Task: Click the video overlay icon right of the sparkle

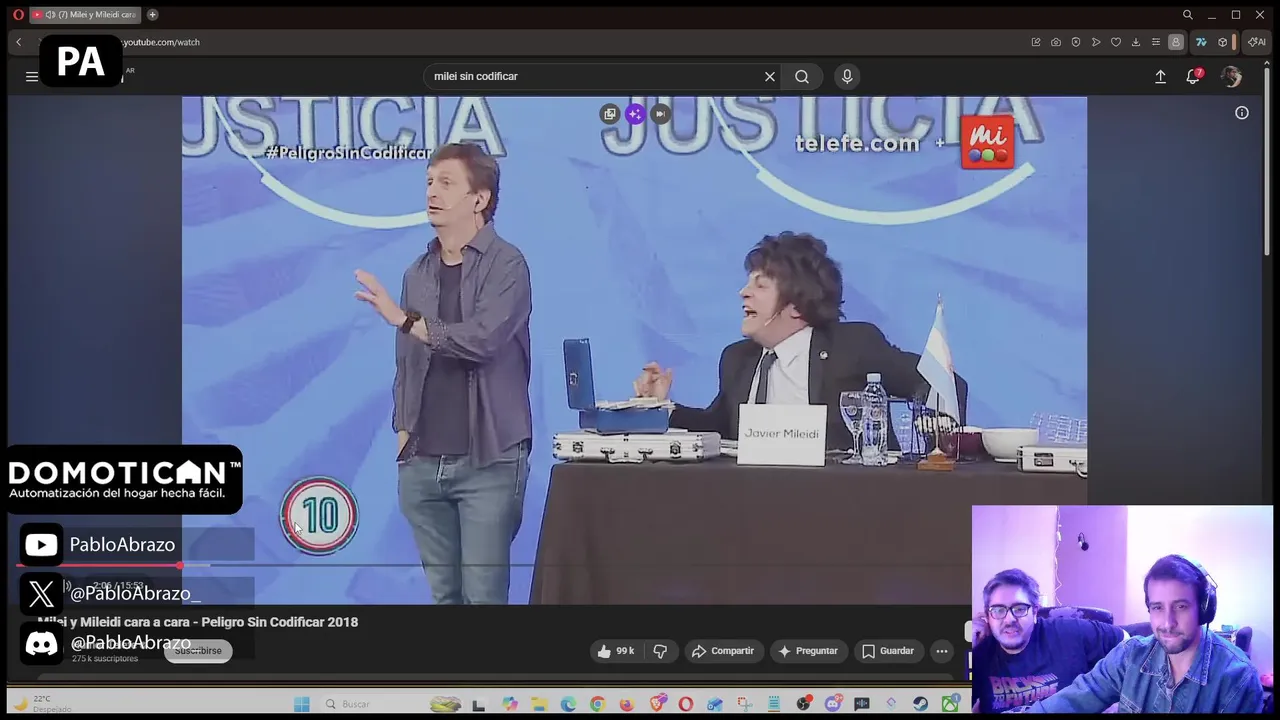Action: [x=660, y=114]
